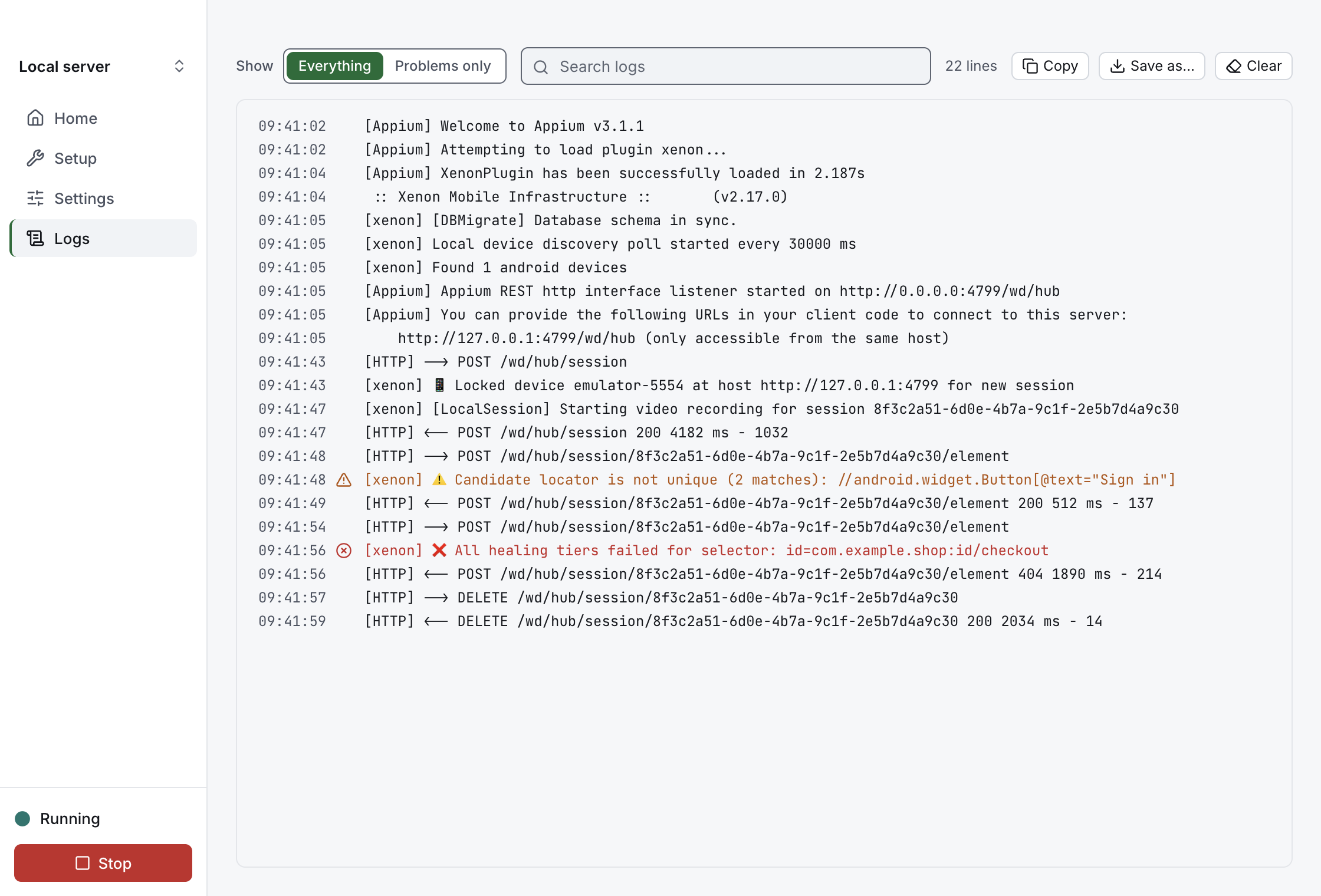Select 'Database schema in sync.' log line
The image size is (1321, 896).
(x=764, y=220)
